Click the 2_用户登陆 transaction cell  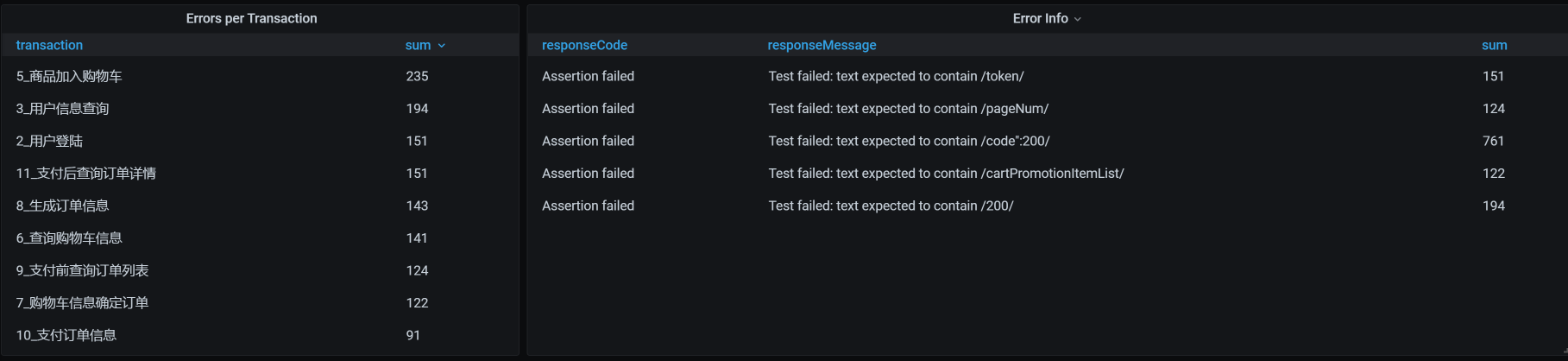click(49, 141)
